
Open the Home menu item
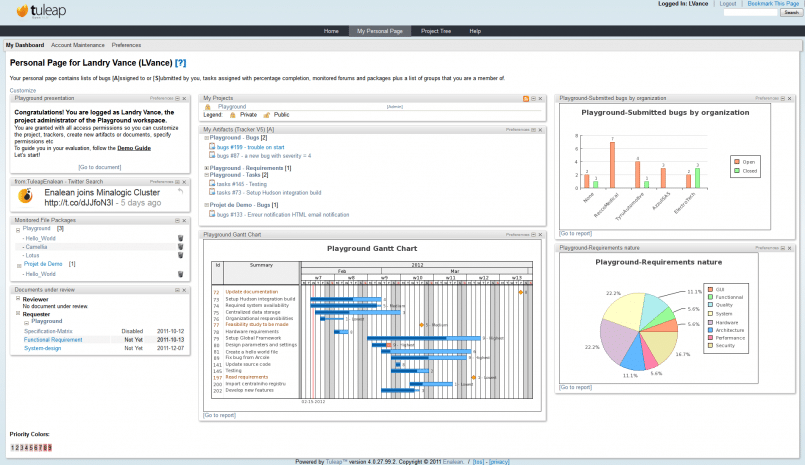331,31
